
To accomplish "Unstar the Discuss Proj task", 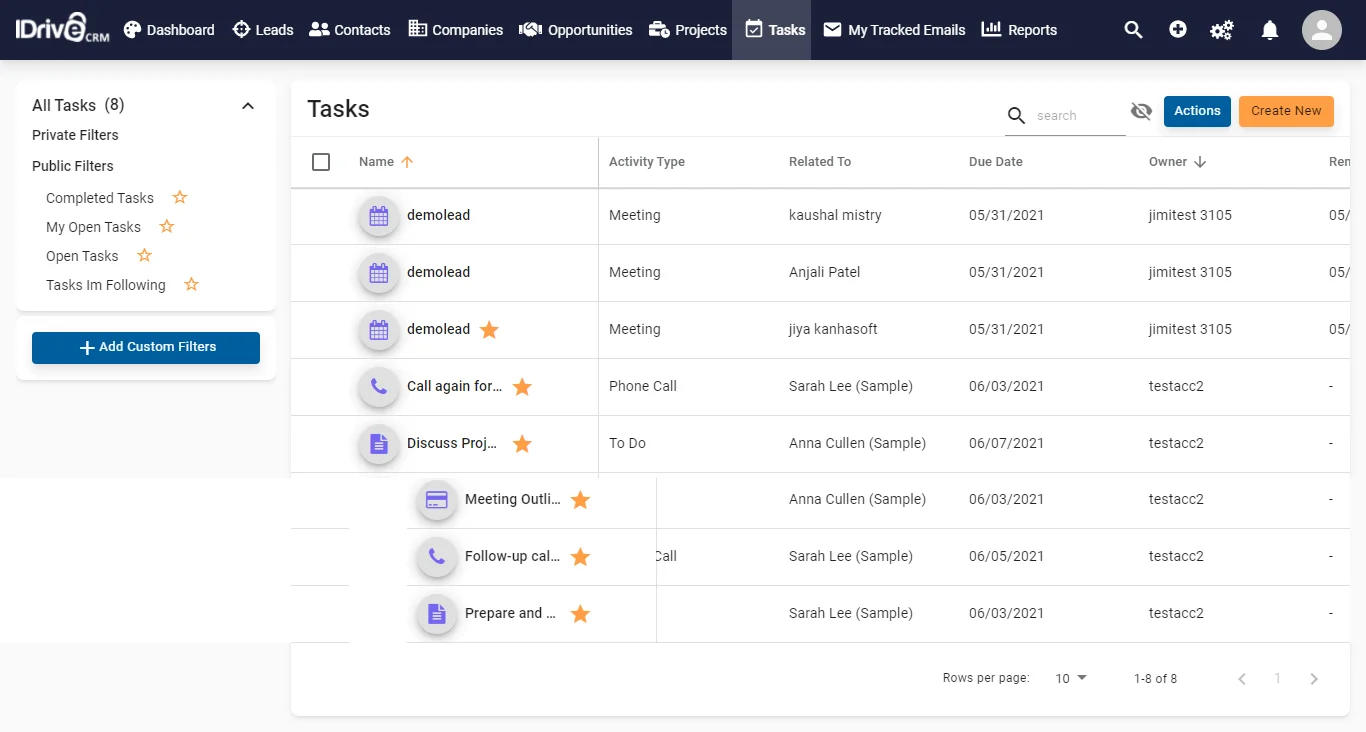I will click(x=522, y=443).
